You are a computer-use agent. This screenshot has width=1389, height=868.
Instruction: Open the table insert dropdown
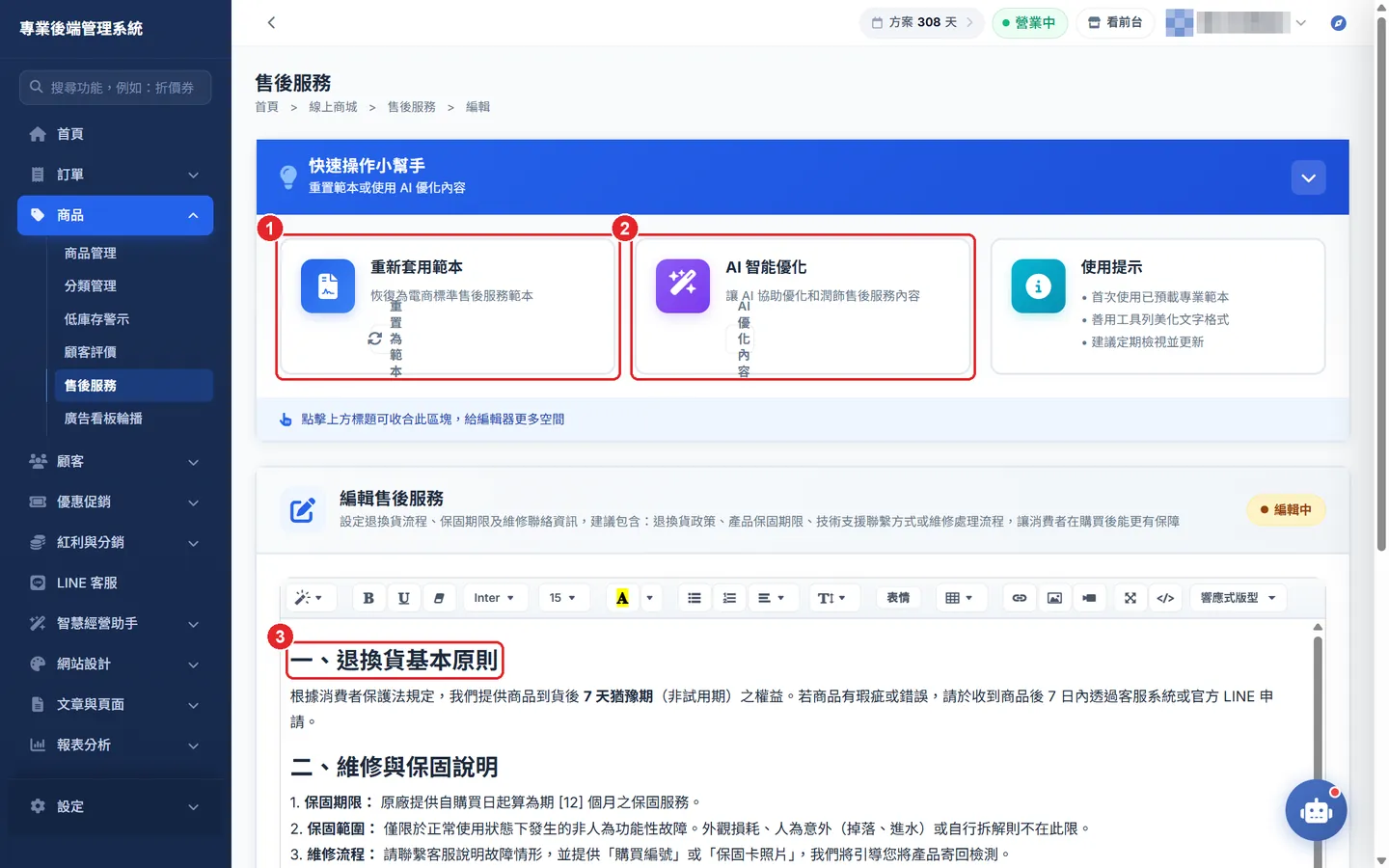click(959, 598)
